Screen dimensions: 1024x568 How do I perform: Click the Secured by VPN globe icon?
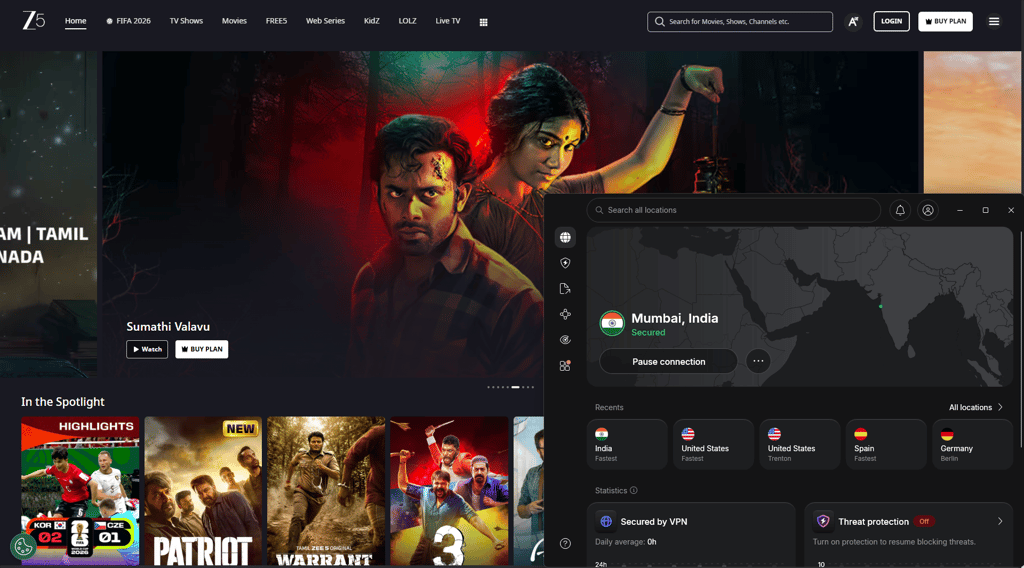[606, 521]
